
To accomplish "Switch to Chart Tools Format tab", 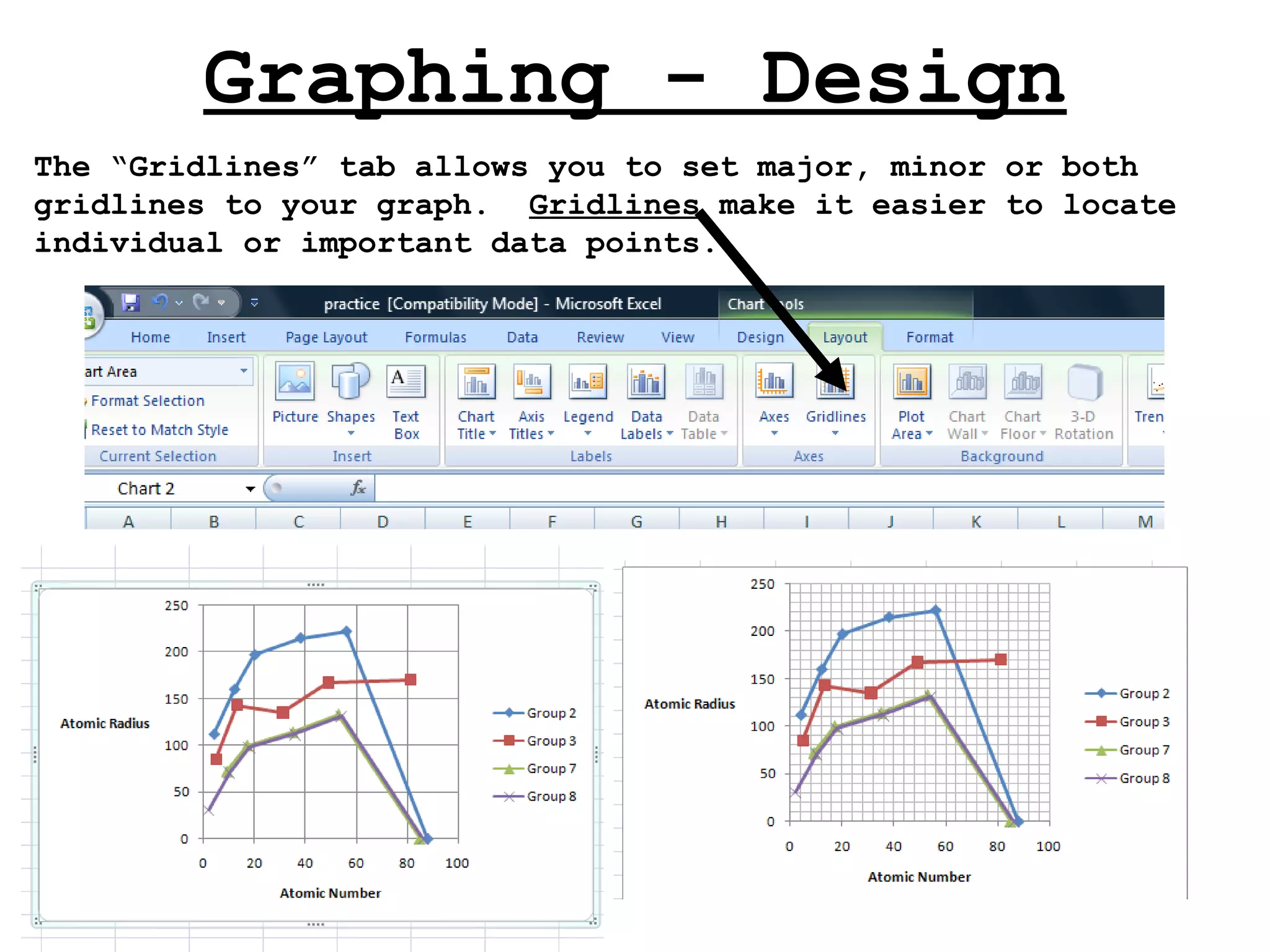I will pos(929,337).
